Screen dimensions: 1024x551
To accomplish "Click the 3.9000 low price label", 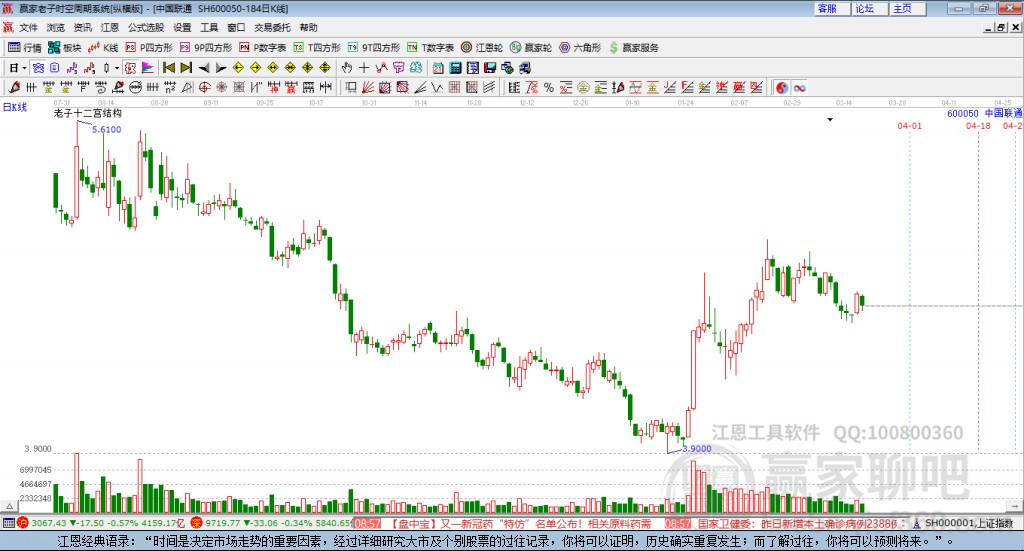I will click(697, 449).
